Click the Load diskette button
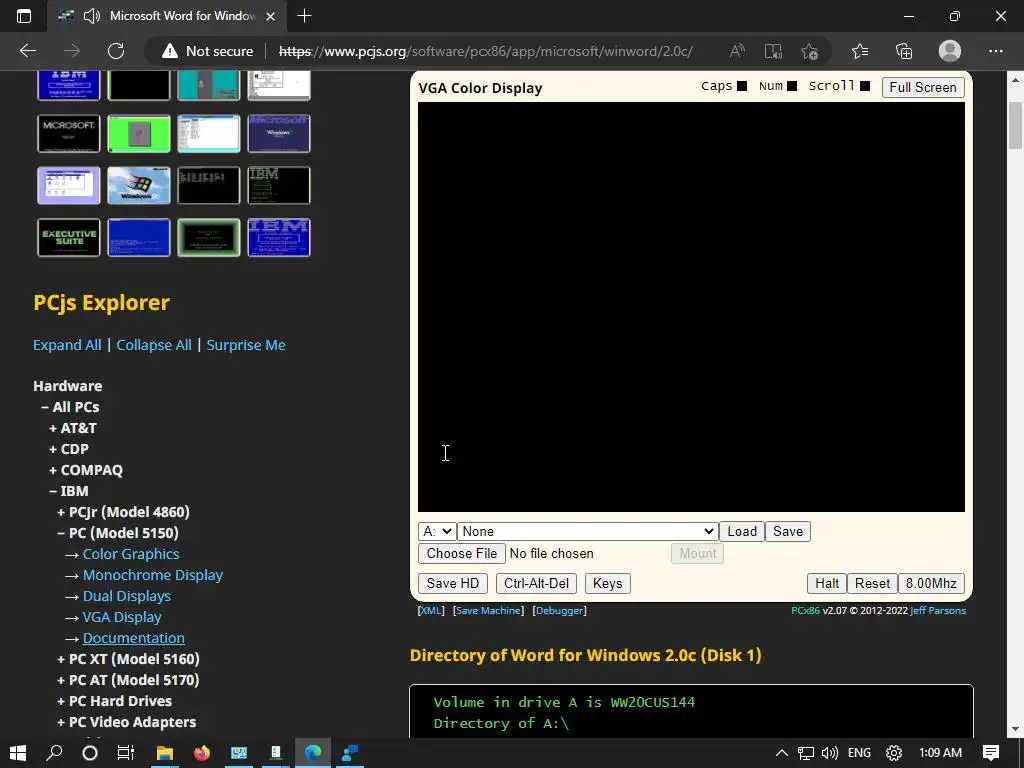The height and width of the screenshot is (768, 1024). pos(742,531)
